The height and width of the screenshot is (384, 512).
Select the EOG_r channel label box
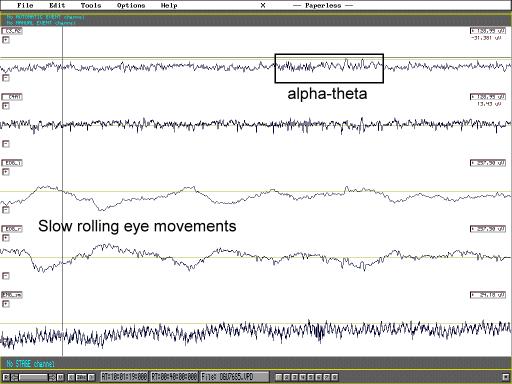[12, 229]
